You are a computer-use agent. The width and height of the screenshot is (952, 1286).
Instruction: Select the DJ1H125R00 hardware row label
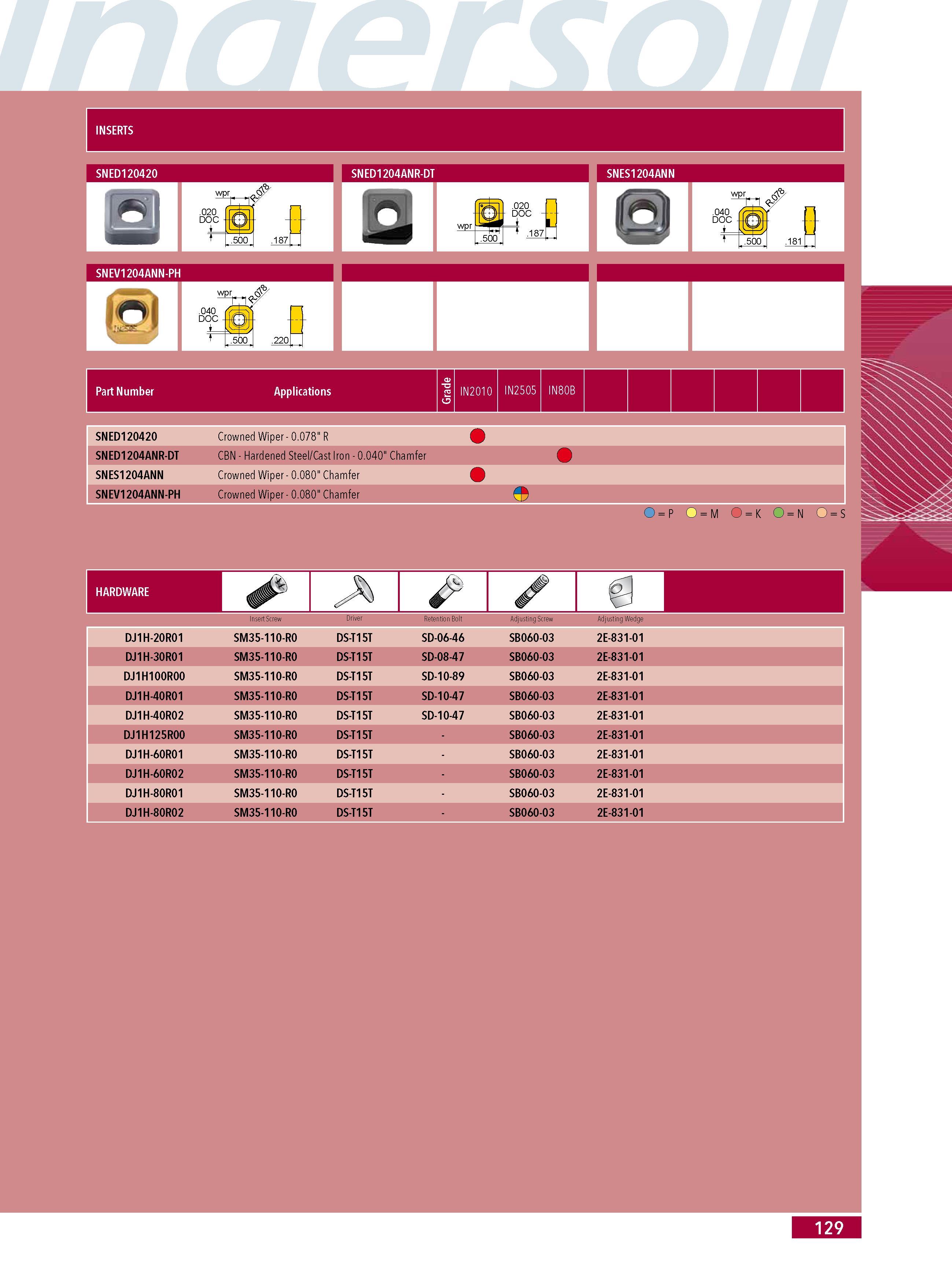click(154, 735)
